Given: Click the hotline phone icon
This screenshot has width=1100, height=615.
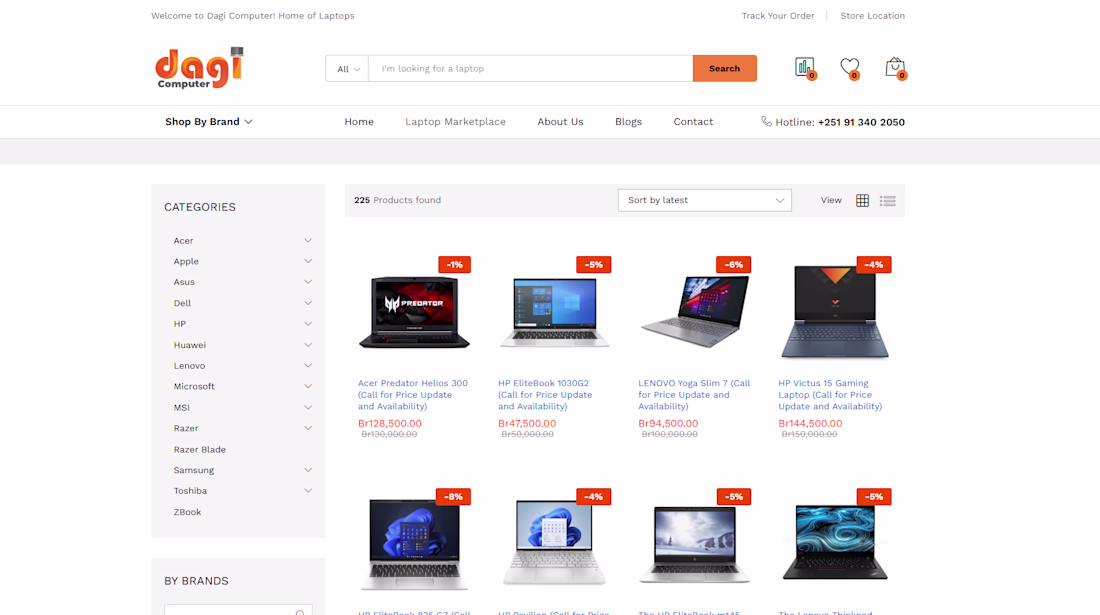Looking at the screenshot, I should click(x=766, y=121).
